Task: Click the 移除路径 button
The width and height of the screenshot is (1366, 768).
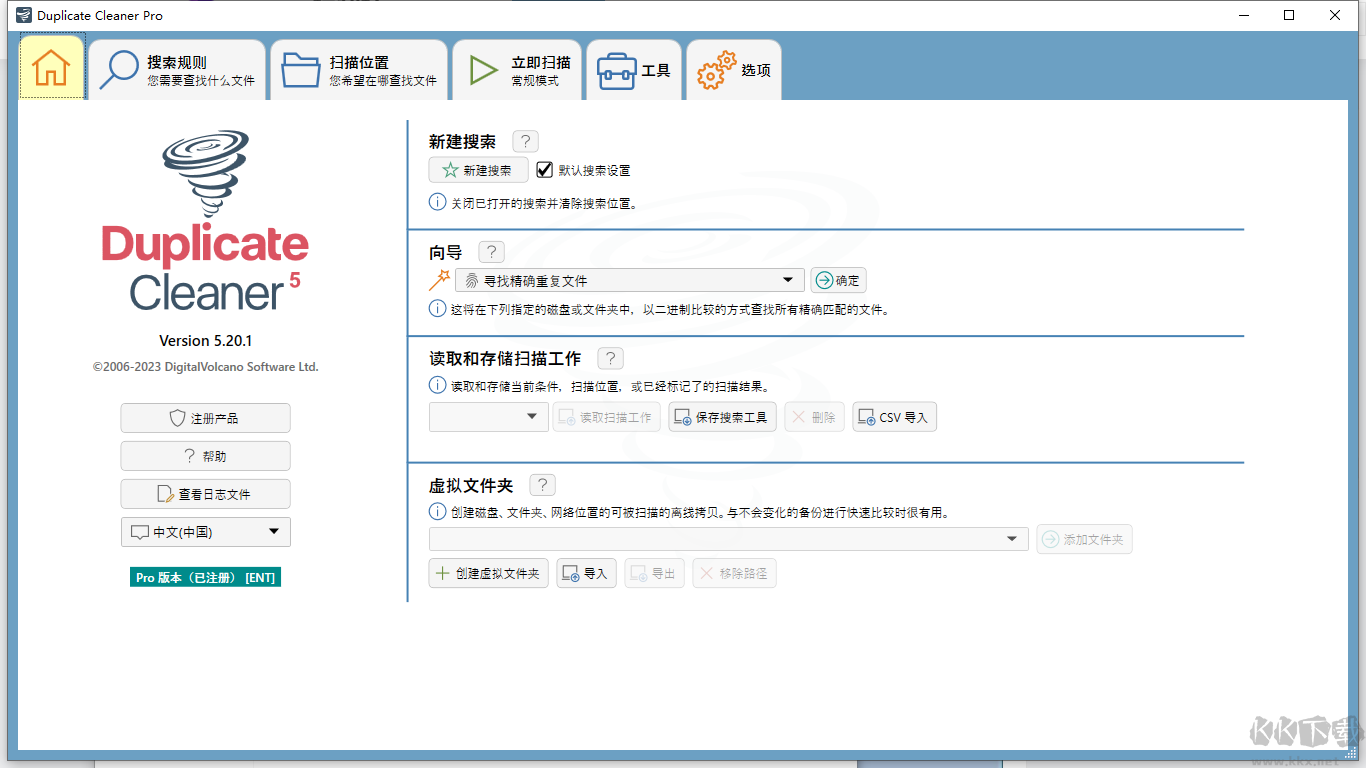Action: [734, 573]
